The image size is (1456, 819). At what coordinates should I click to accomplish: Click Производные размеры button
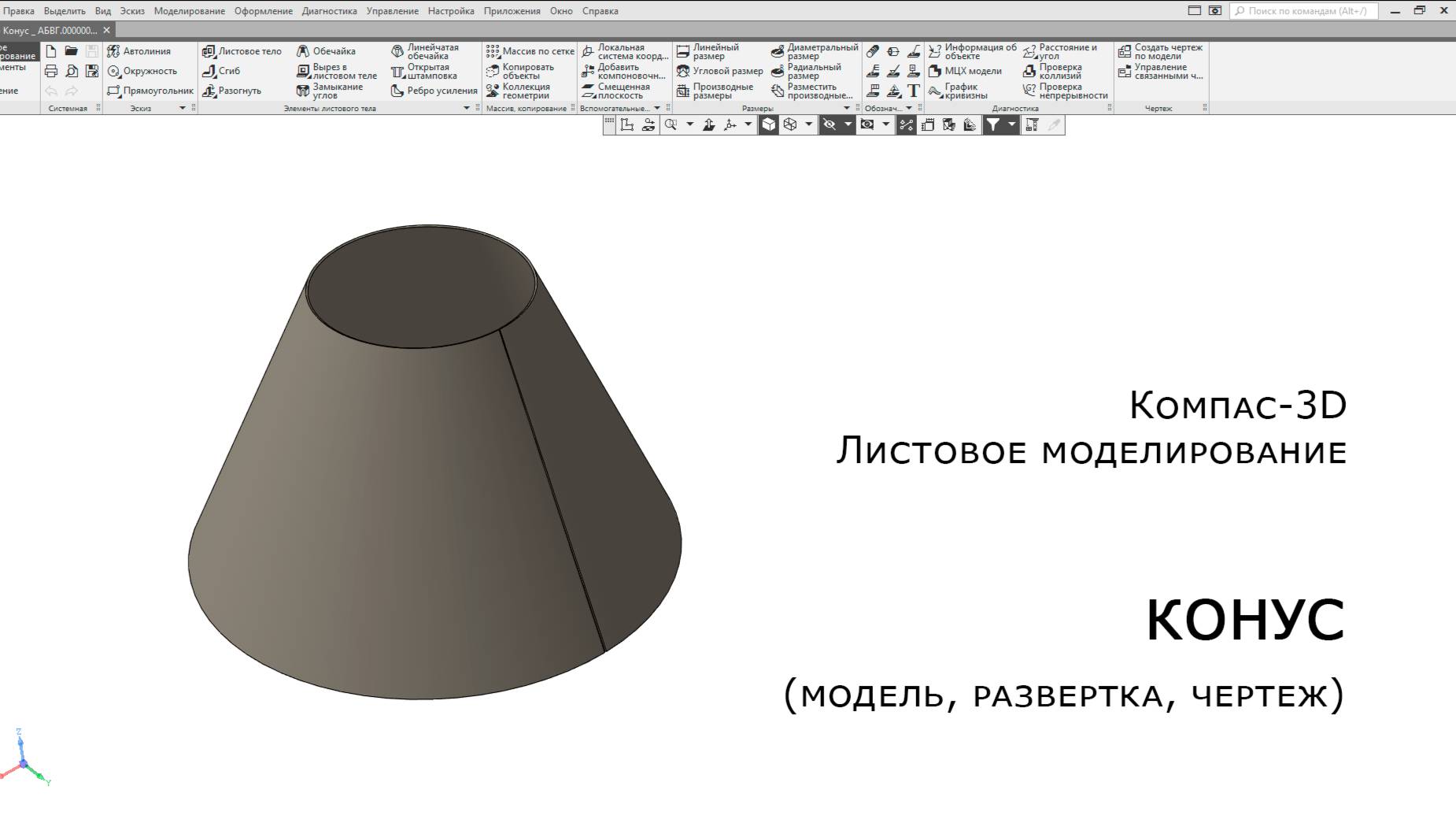715,91
